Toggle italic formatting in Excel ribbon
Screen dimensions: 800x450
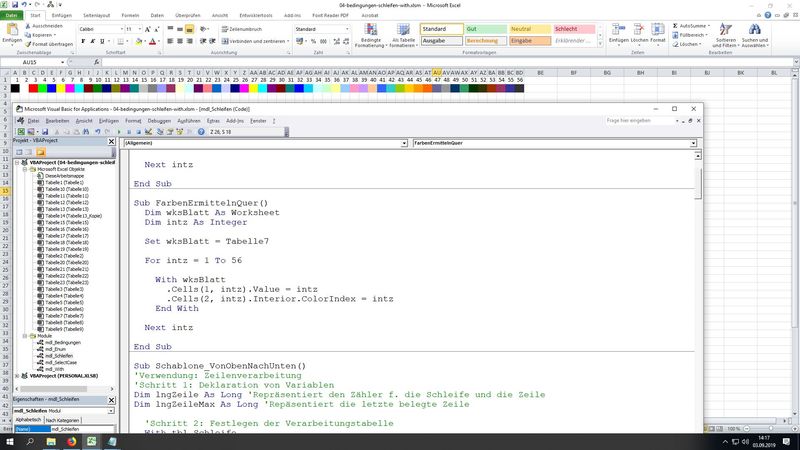click(92, 41)
